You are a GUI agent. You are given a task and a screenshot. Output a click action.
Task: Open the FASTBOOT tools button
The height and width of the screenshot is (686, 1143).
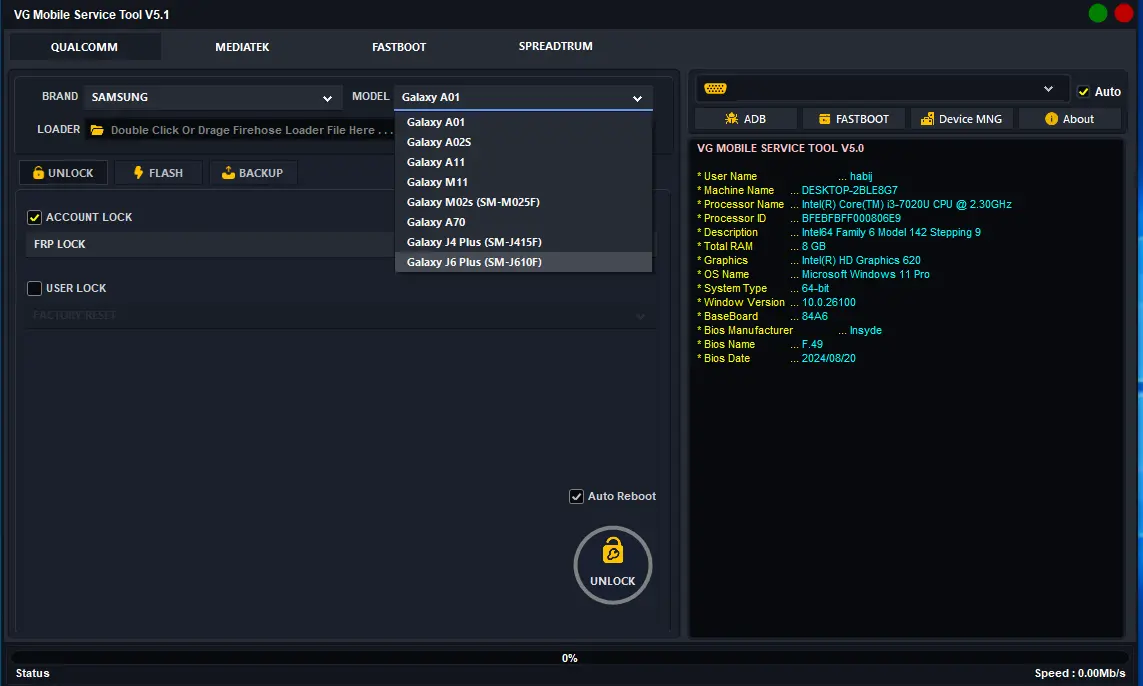pos(854,119)
